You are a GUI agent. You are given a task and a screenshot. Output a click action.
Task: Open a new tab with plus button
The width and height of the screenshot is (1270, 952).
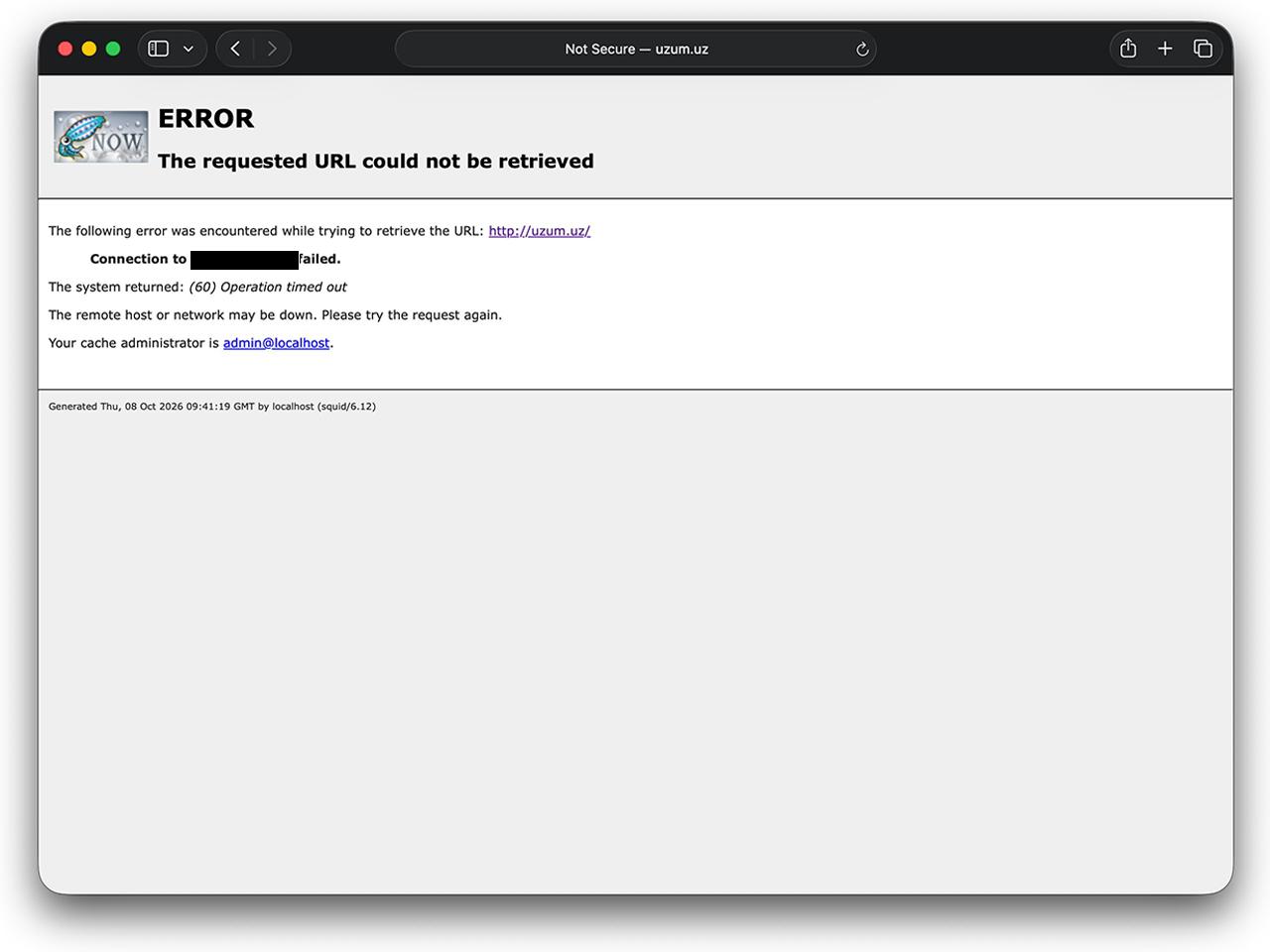pos(1165,49)
